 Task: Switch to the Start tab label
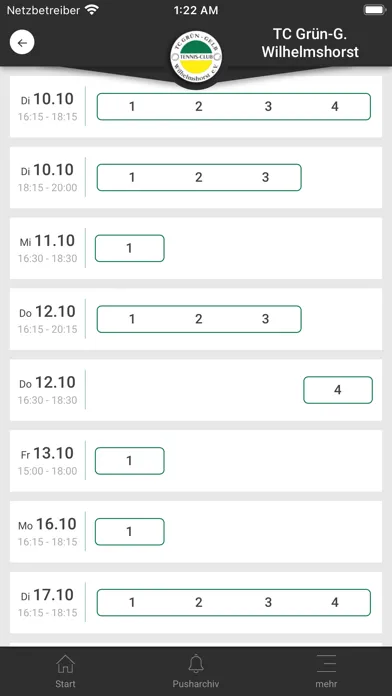tap(65, 684)
